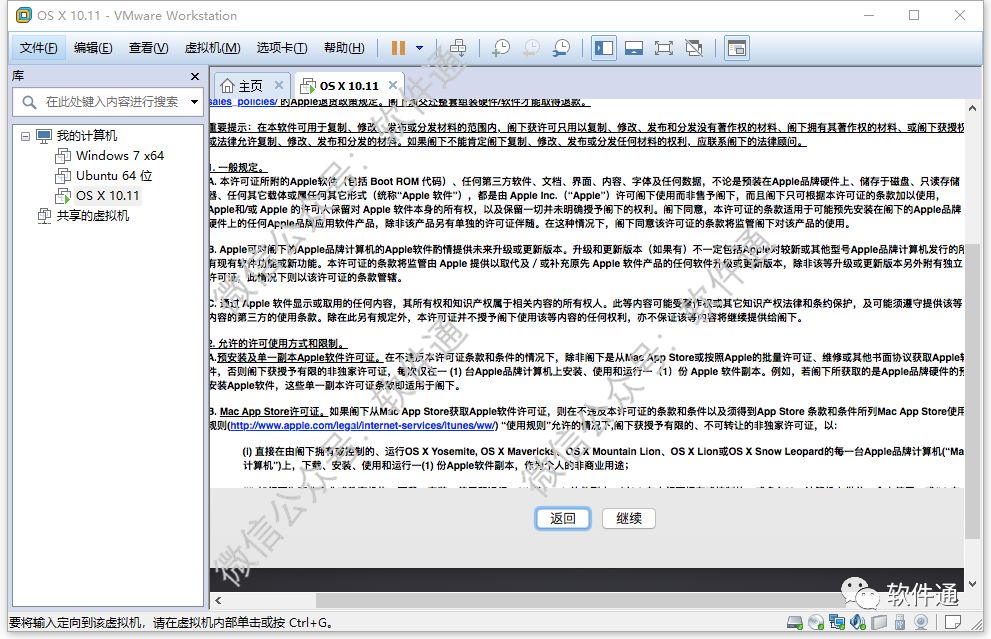This screenshot has width=991, height=639.
Task: Click the Ubuntu 64 位 VM icon
Action: [63, 176]
